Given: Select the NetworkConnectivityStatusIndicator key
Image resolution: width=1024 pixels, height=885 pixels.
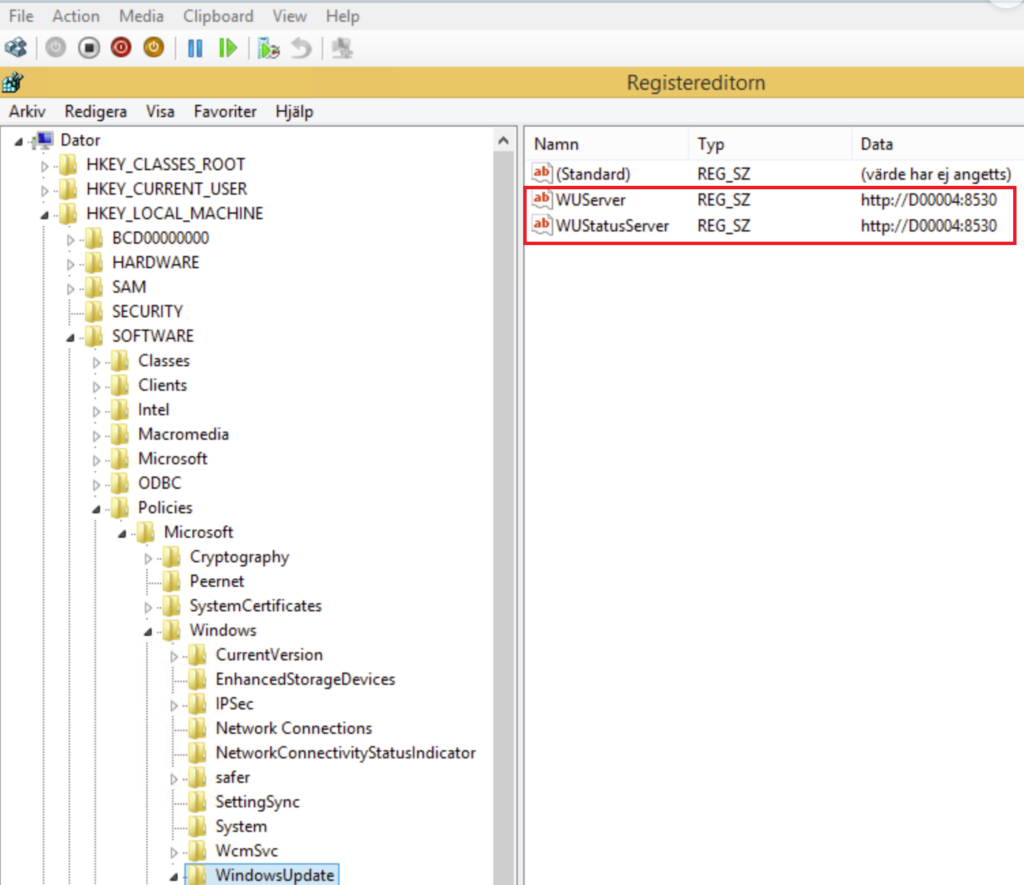Looking at the screenshot, I should point(345,753).
